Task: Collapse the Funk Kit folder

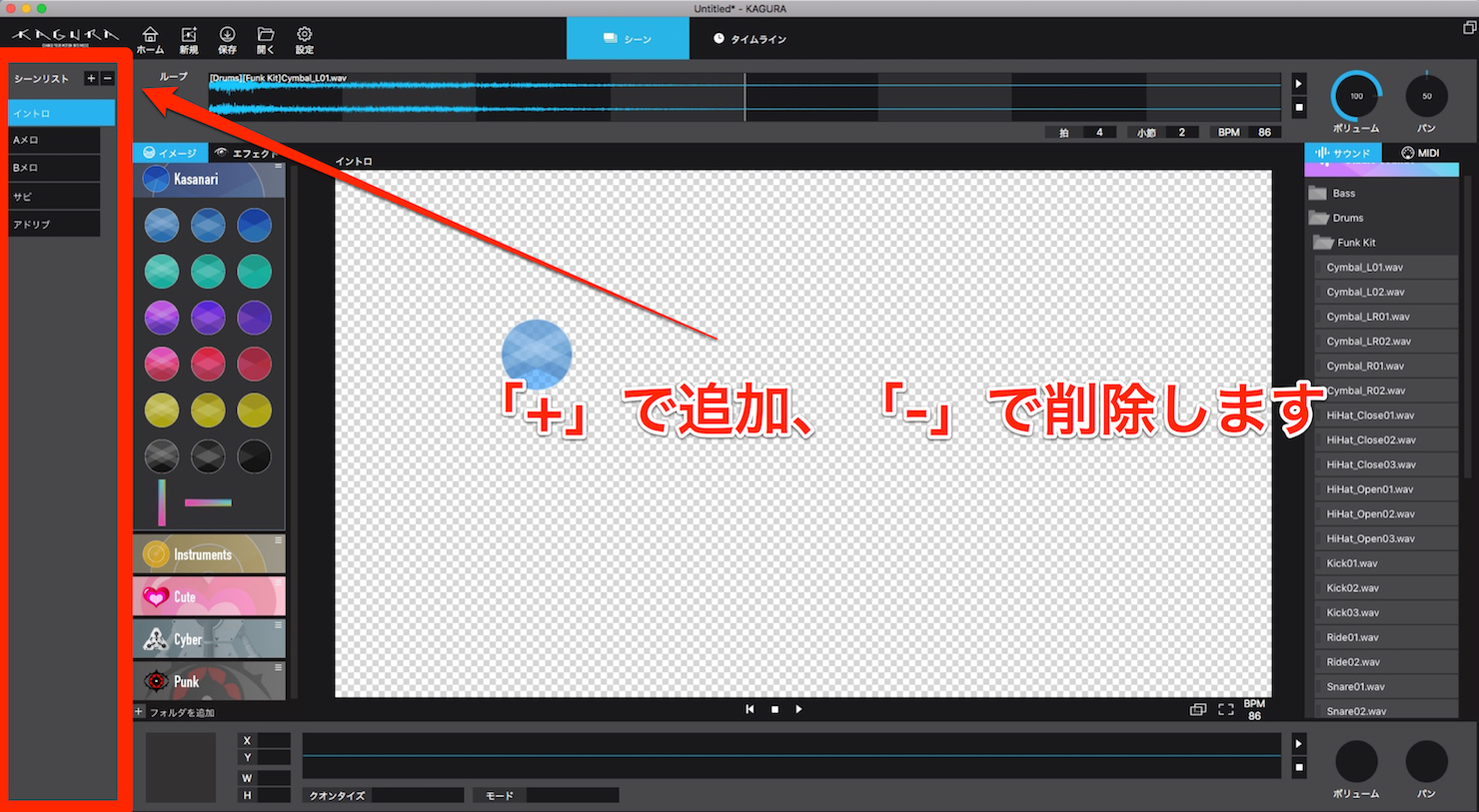Action: (x=1385, y=243)
